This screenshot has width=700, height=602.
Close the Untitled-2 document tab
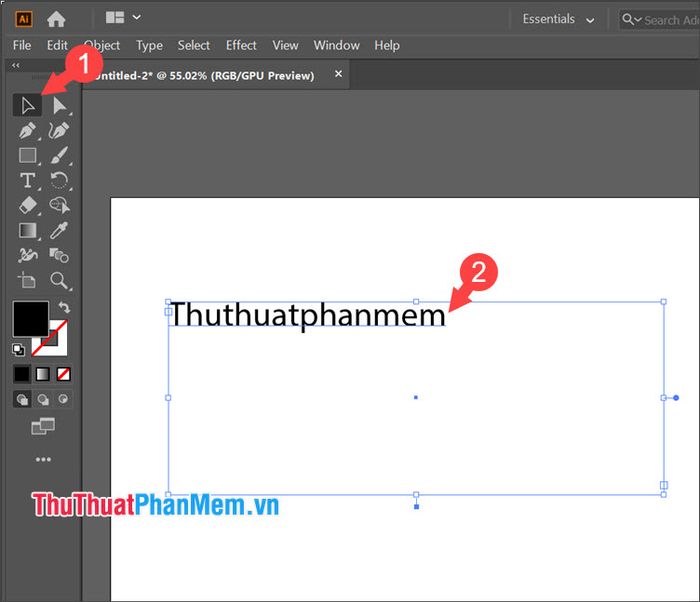[338, 74]
